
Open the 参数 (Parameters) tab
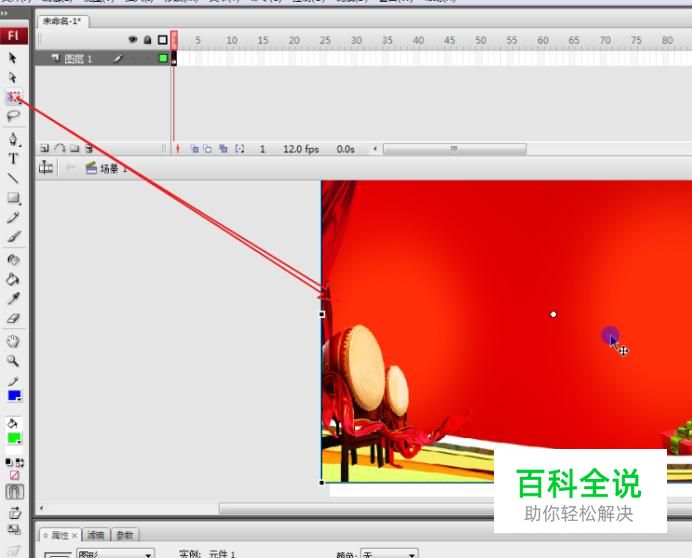(125, 535)
